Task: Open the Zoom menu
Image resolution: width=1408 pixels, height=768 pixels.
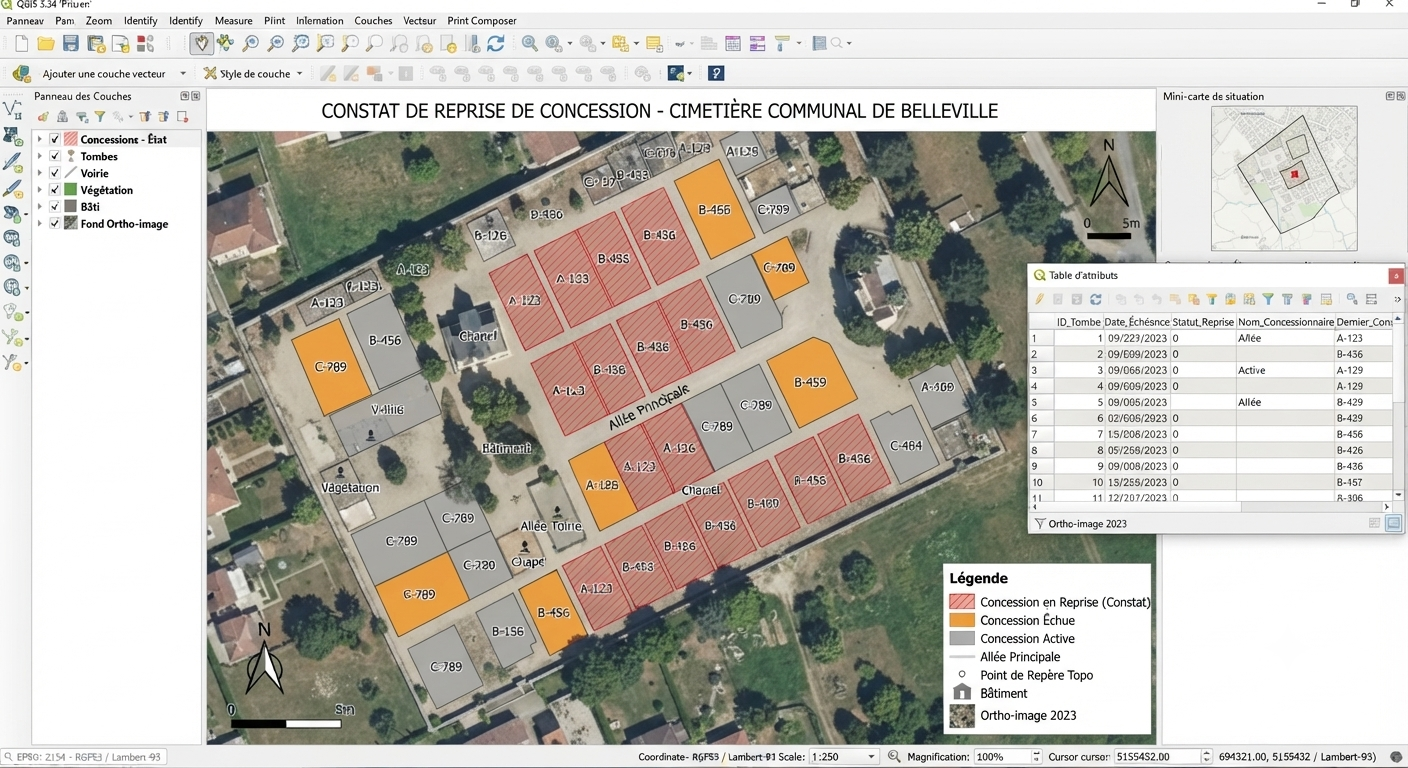Action: coord(98,20)
